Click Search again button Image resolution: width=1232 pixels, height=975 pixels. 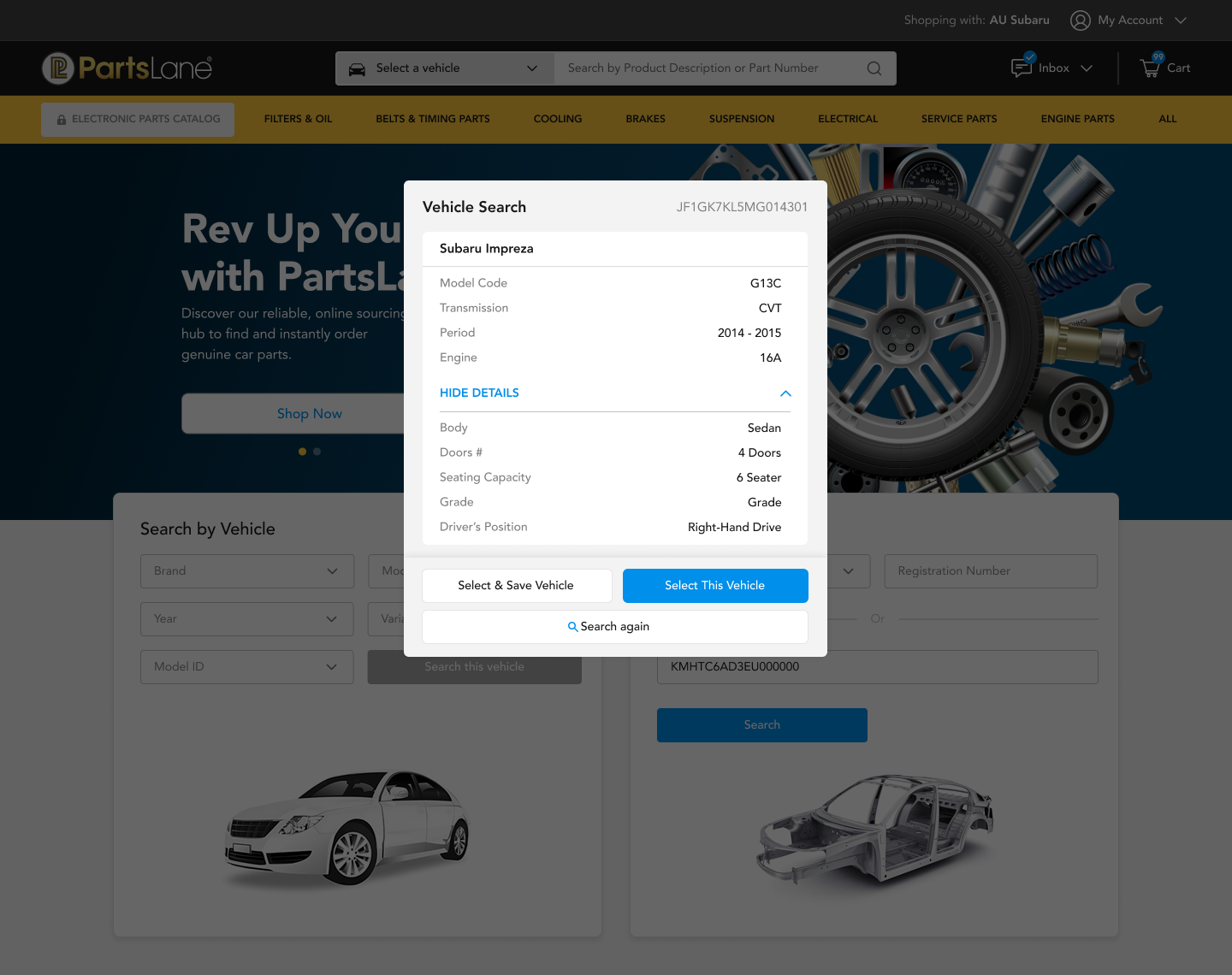pyautogui.click(x=615, y=627)
